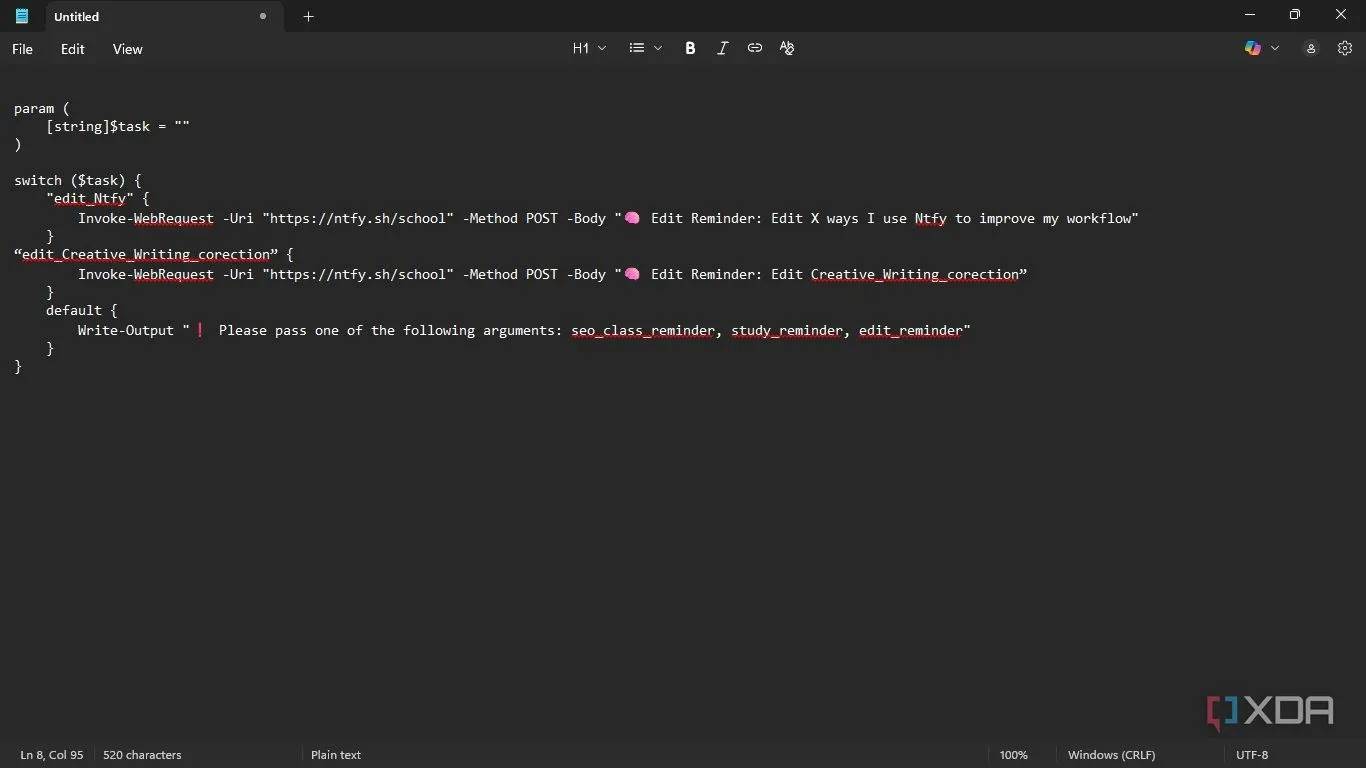1366x768 pixels.
Task: Toggle italic formatting
Action: (x=722, y=48)
